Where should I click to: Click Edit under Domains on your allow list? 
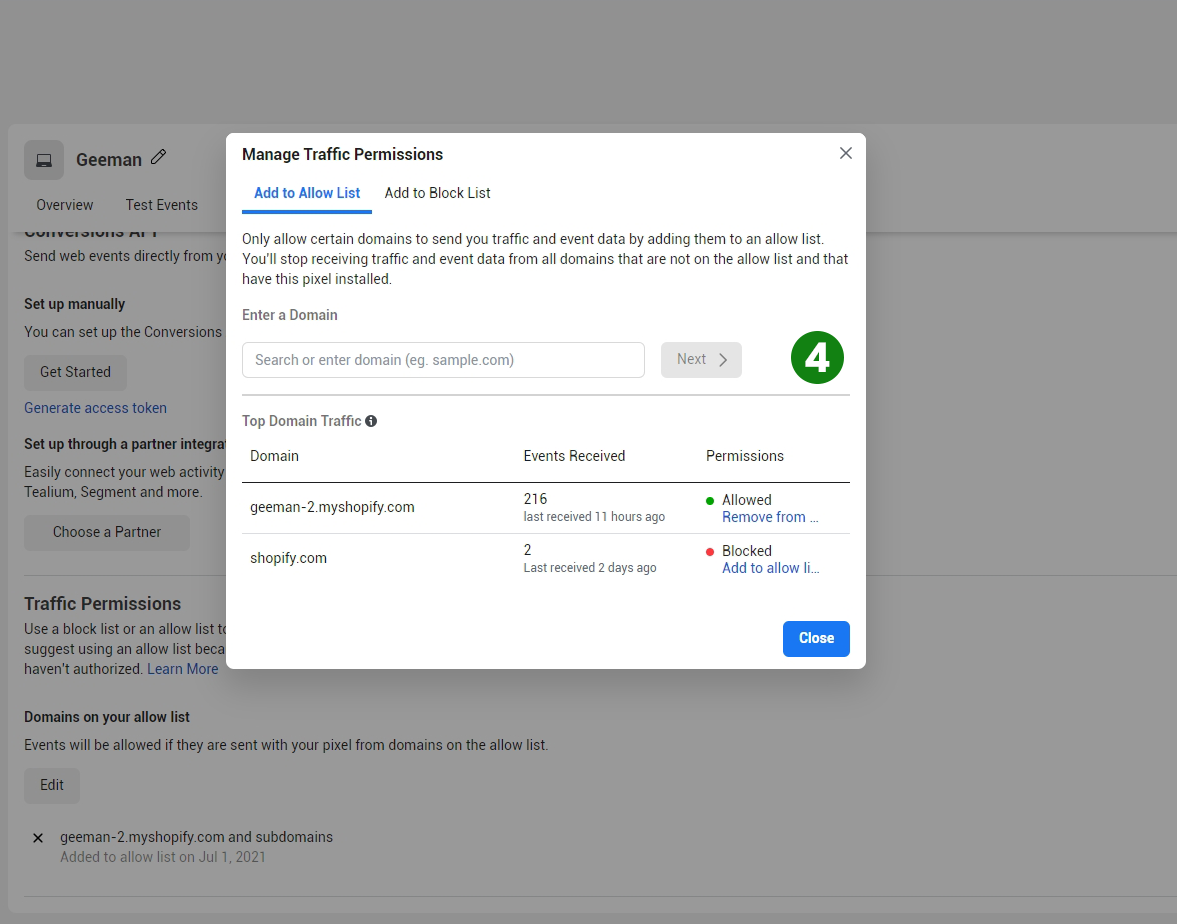pos(52,785)
